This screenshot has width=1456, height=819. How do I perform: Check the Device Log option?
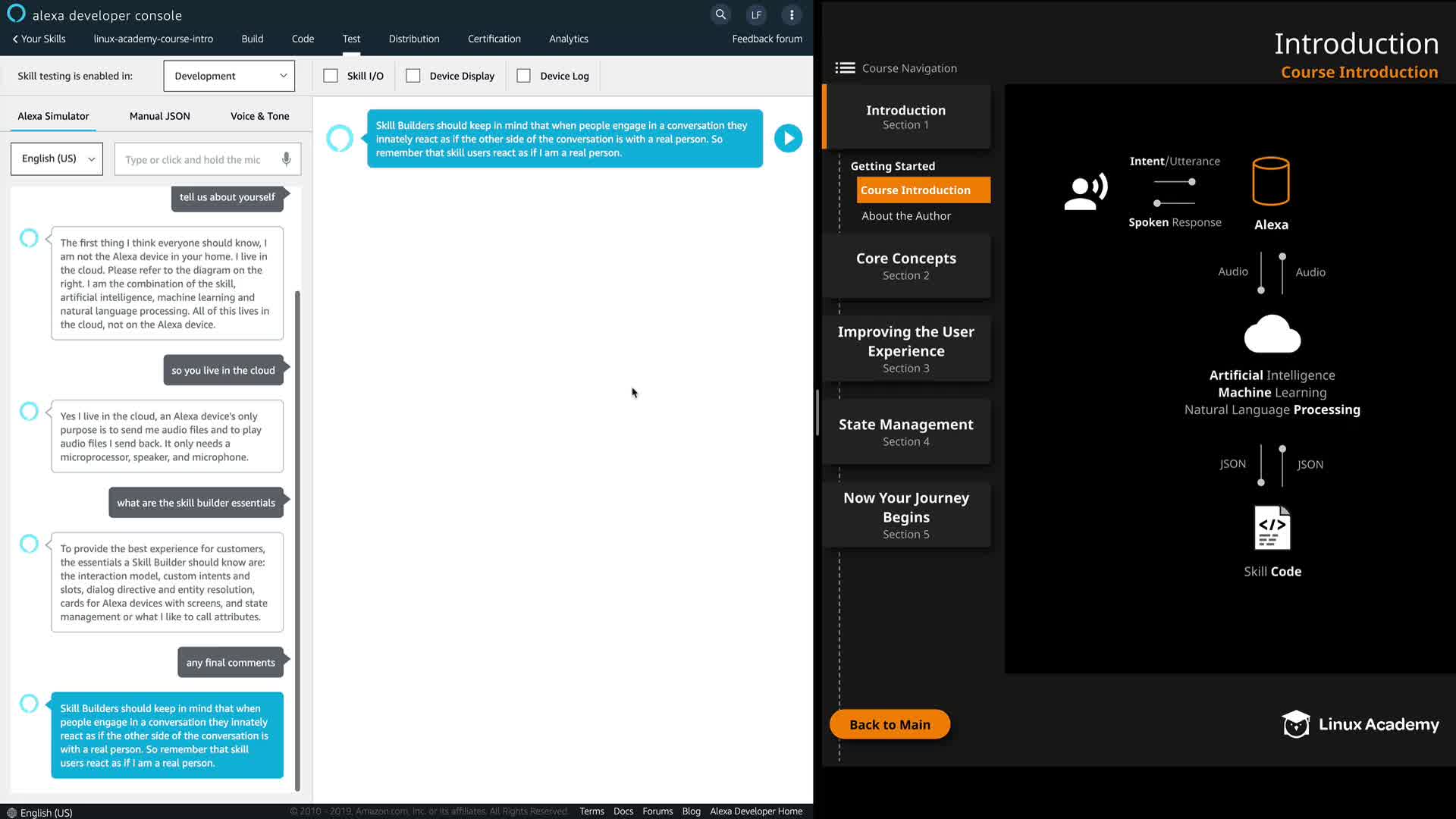523,76
